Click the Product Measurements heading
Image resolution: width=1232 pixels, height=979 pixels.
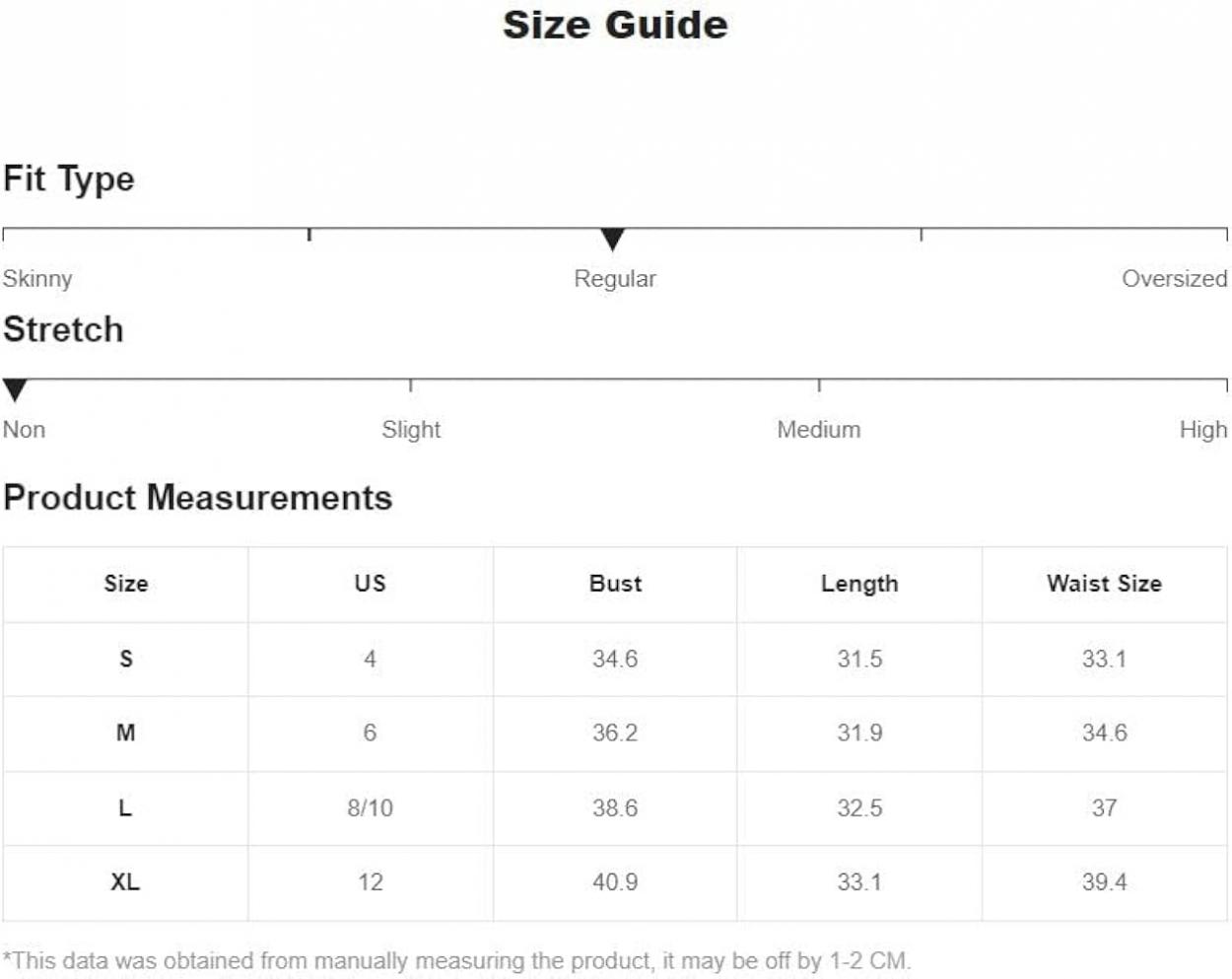tap(197, 498)
